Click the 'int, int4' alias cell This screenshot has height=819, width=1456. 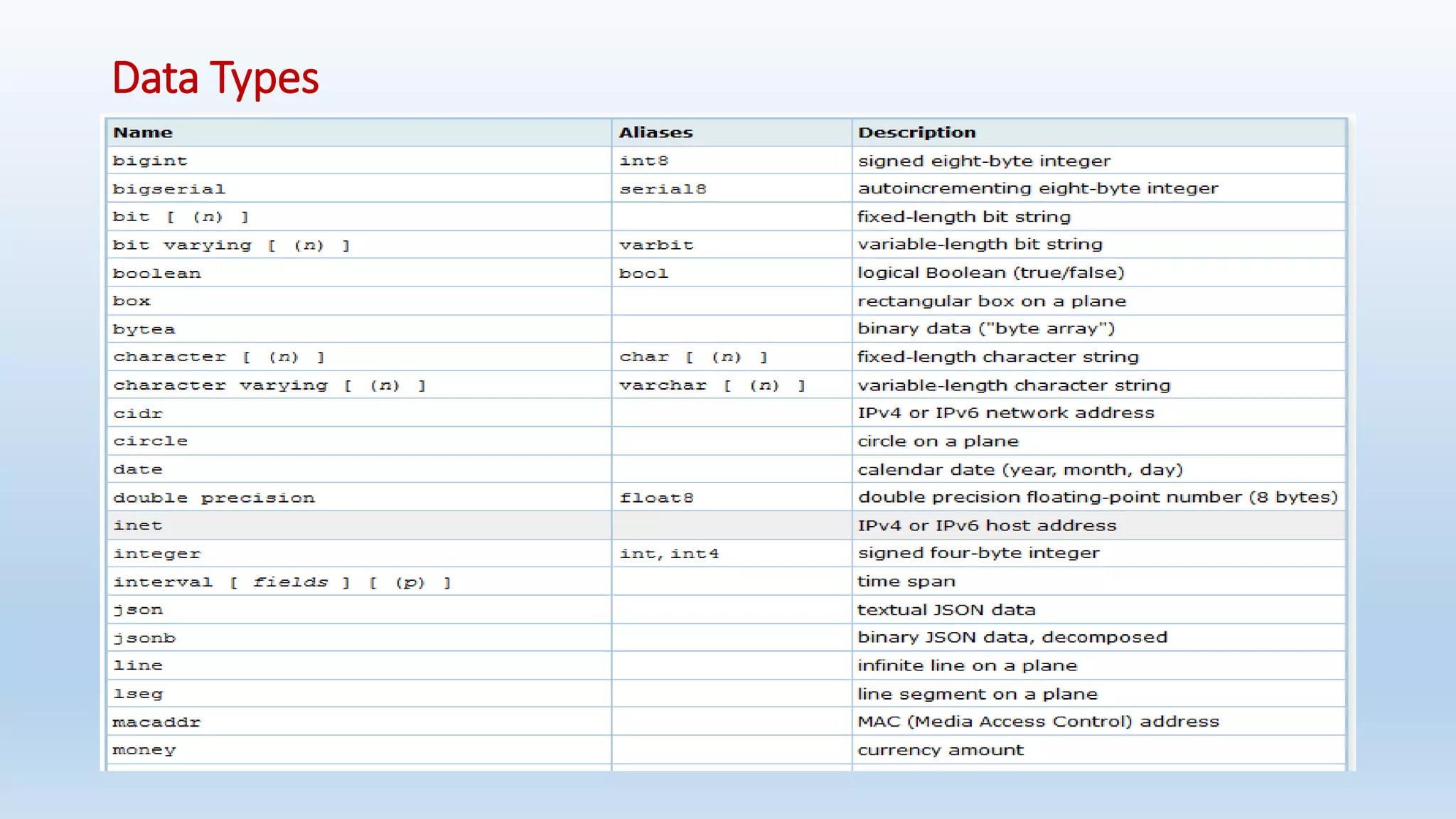click(732, 553)
